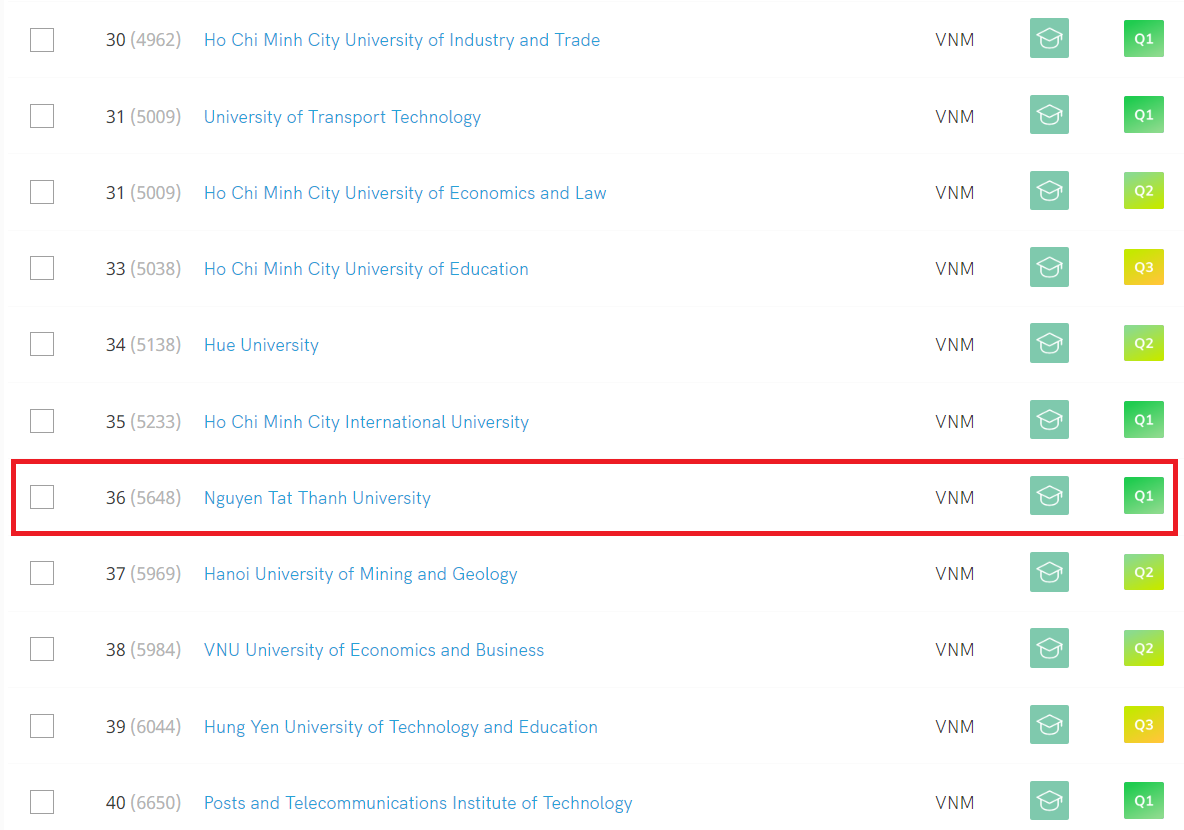Click graduation cap icon for Hanoi University of Mining and Geology
Screen dimensions: 1184x830
(1049, 573)
